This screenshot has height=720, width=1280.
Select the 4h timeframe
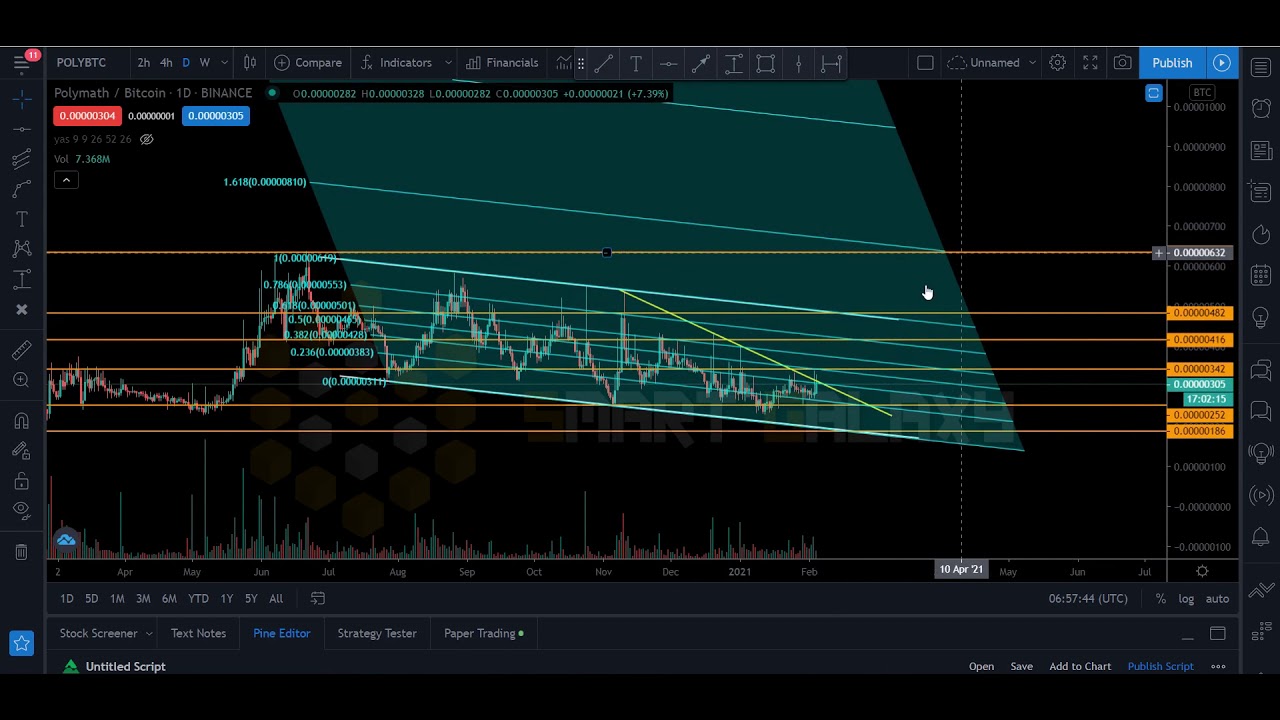(x=166, y=62)
